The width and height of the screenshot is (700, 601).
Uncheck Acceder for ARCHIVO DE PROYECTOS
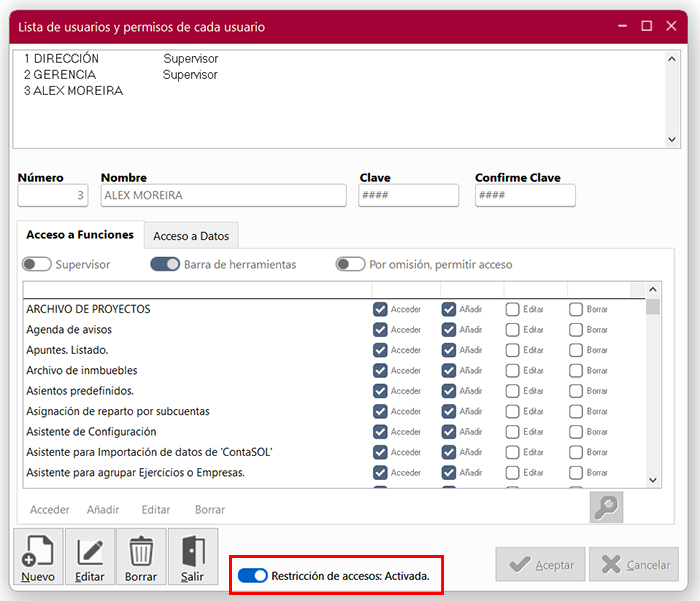380,309
